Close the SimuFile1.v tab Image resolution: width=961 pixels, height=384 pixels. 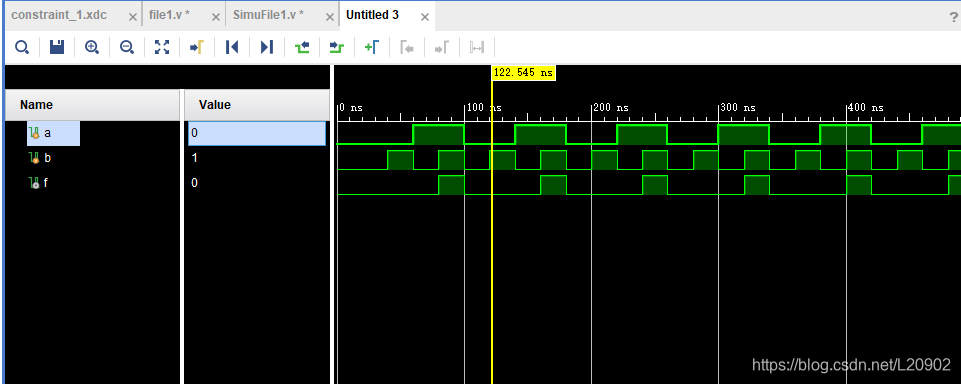click(330, 17)
